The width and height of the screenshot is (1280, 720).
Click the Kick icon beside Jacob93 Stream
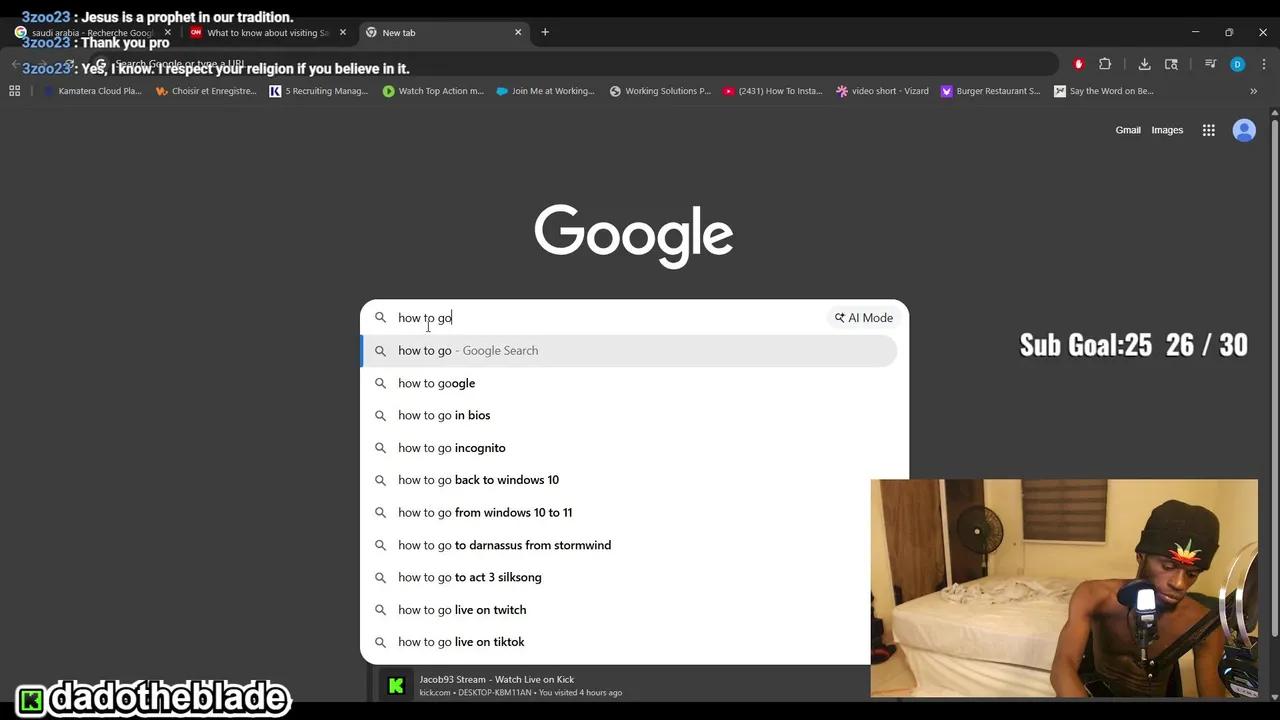click(x=396, y=685)
